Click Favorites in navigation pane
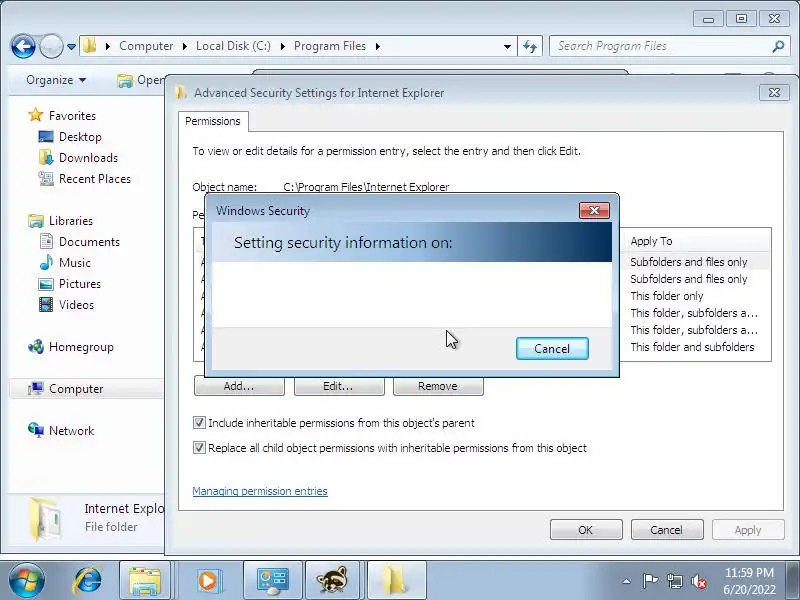 72,116
